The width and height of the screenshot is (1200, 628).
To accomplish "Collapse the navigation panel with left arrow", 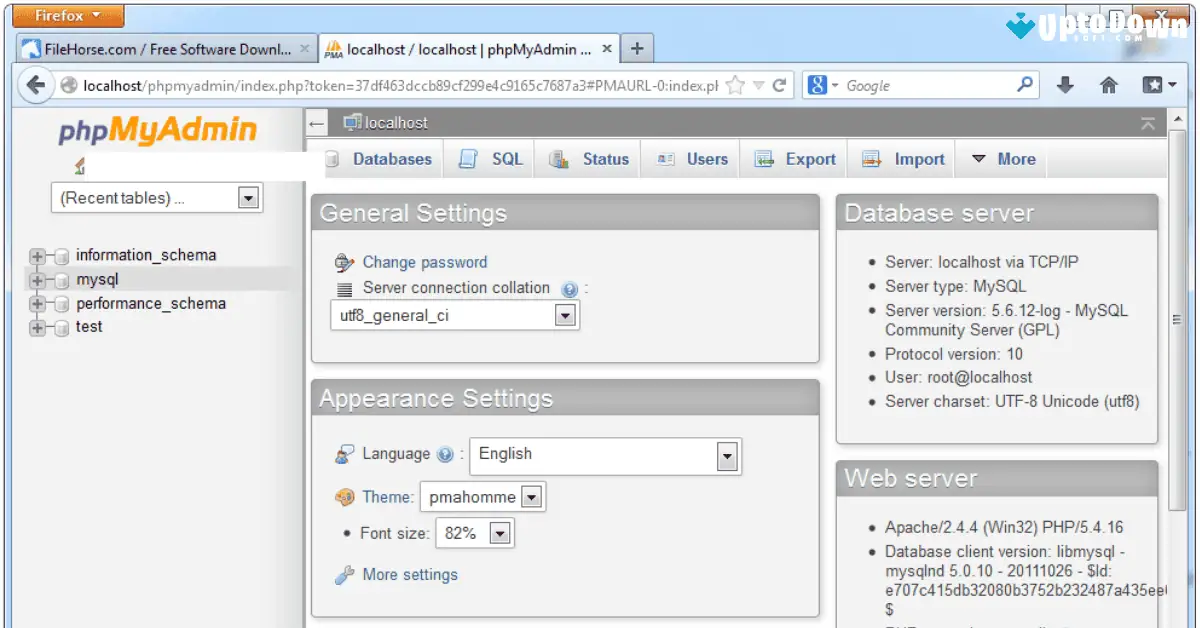I will pyautogui.click(x=316, y=122).
